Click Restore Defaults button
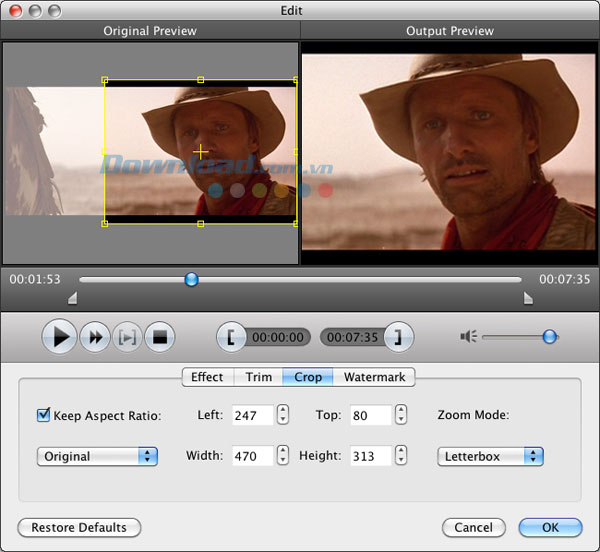This screenshot has width=600, height=552. 79,528
